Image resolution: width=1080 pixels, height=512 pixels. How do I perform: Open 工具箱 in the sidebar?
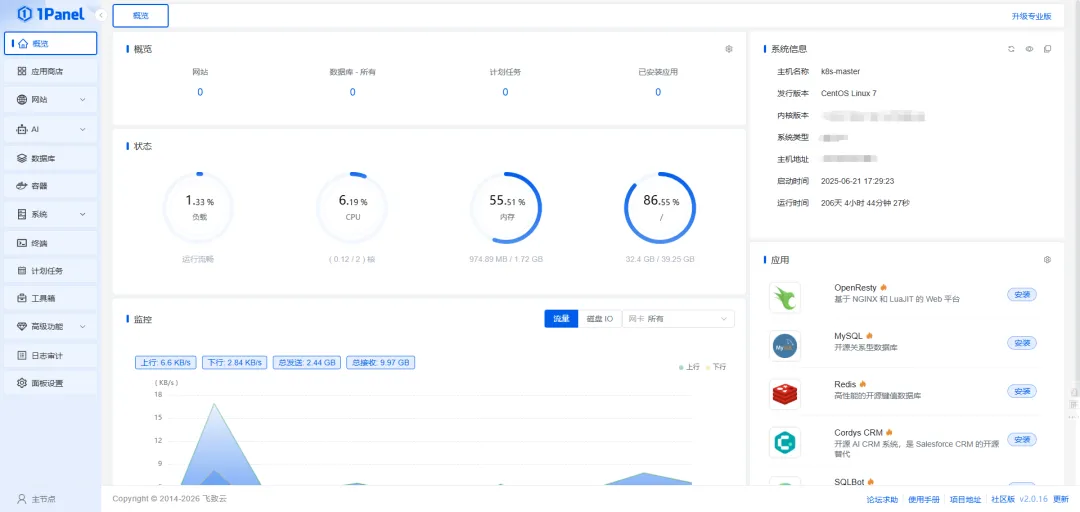point(50,298)
